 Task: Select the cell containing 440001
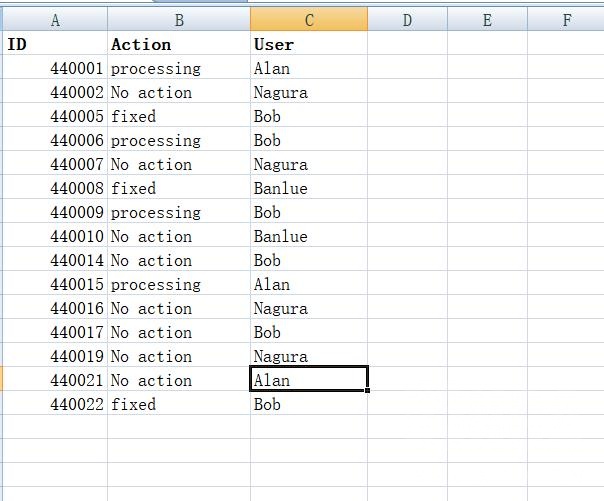pos(55,69)
